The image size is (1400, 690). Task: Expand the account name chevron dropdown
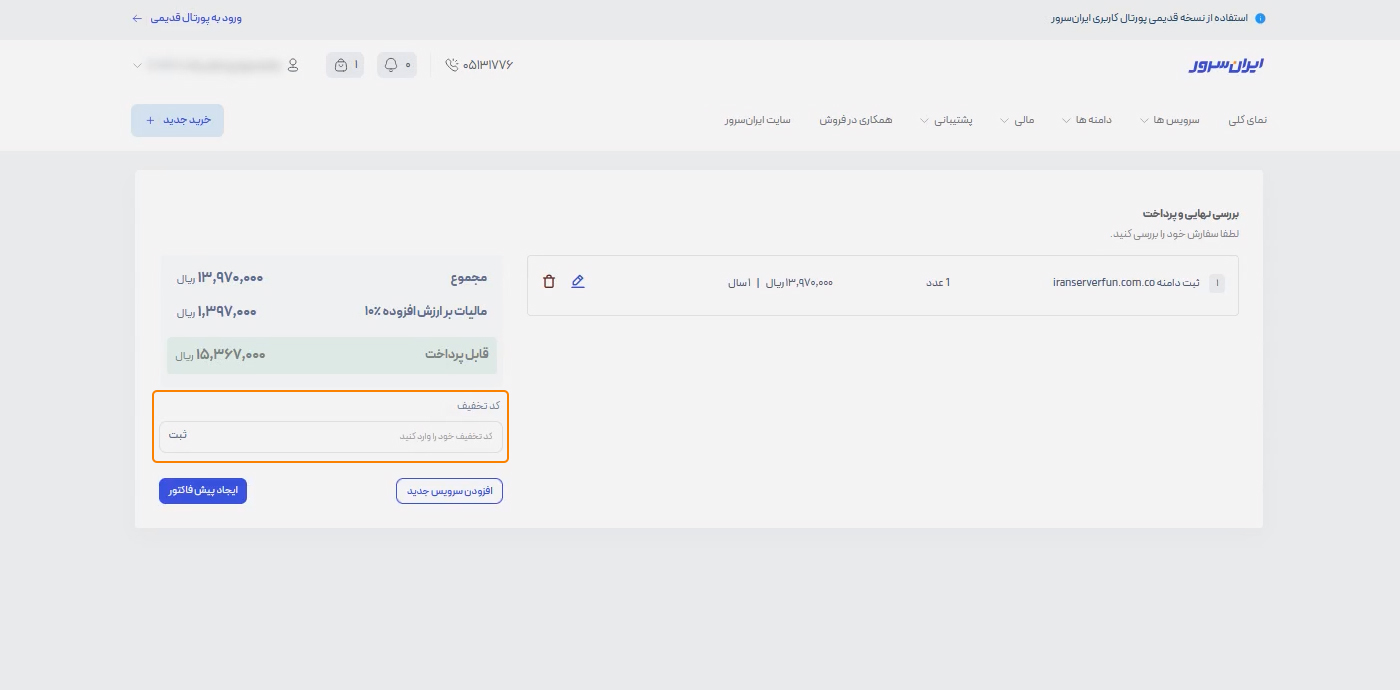[137, 65]
